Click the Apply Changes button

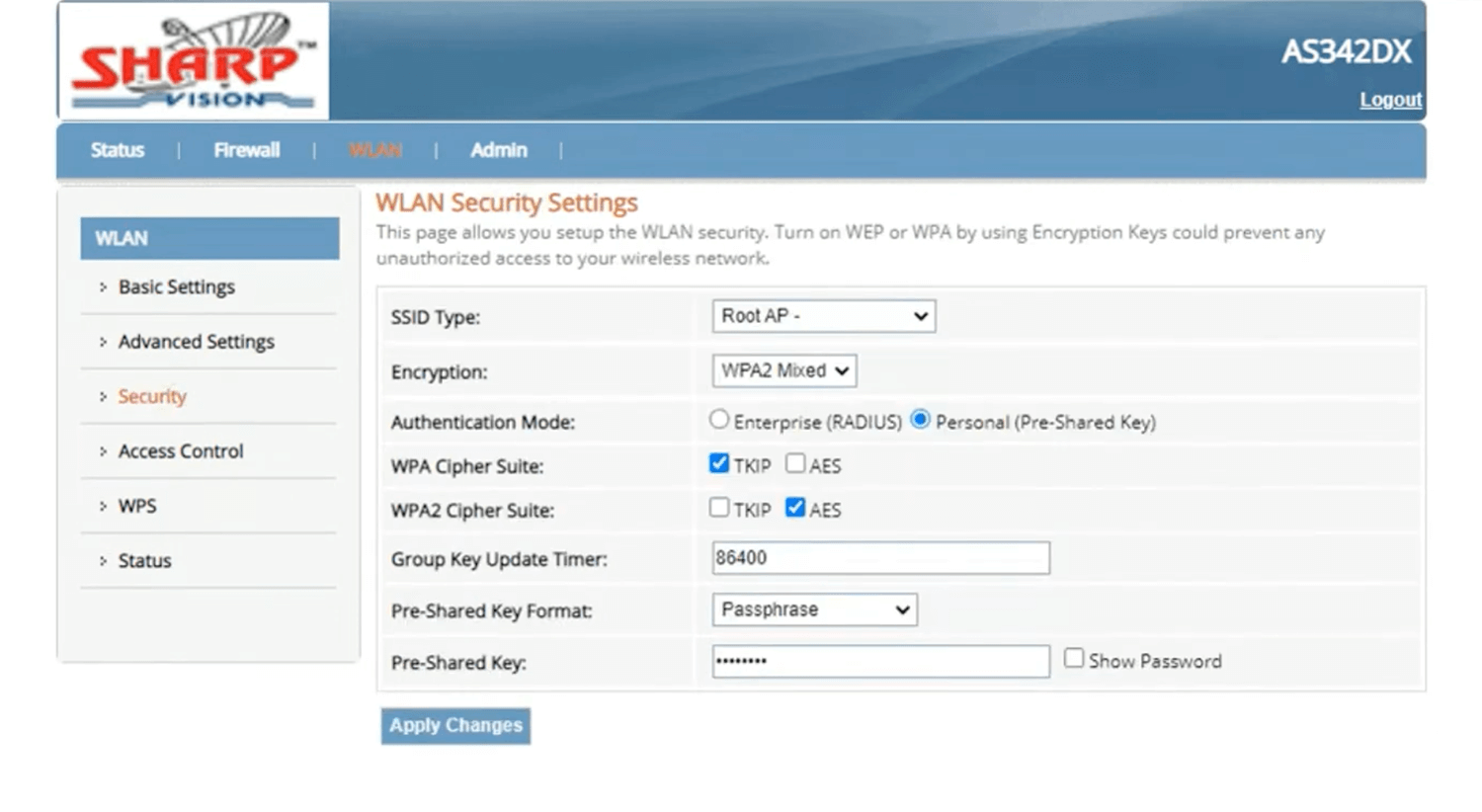click(x=455, y=725)
